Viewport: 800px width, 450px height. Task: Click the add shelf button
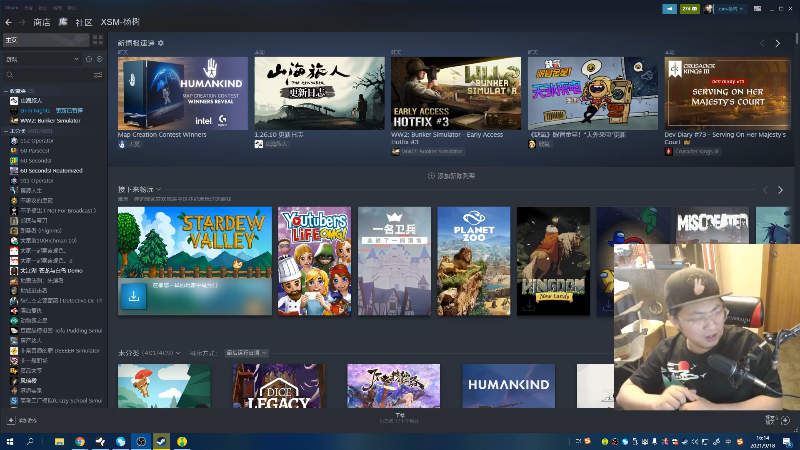click(x=452, y=176)
